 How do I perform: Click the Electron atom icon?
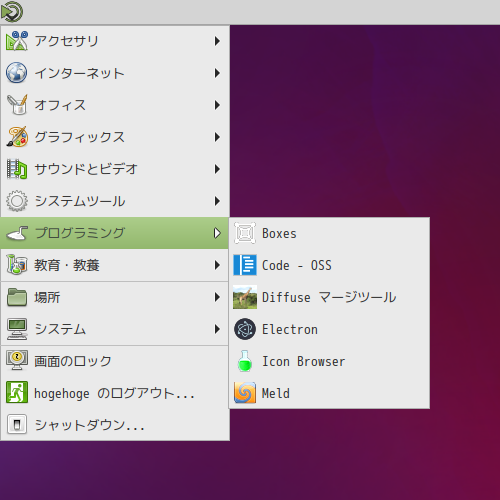[245, 329]
